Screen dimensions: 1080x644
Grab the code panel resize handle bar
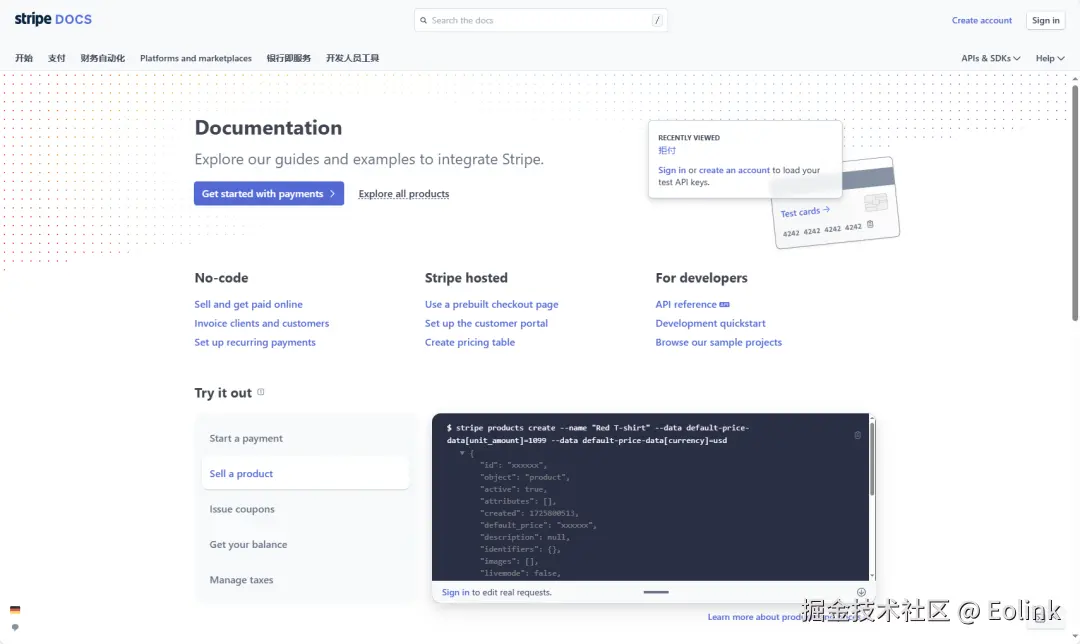tap(656, 592)
